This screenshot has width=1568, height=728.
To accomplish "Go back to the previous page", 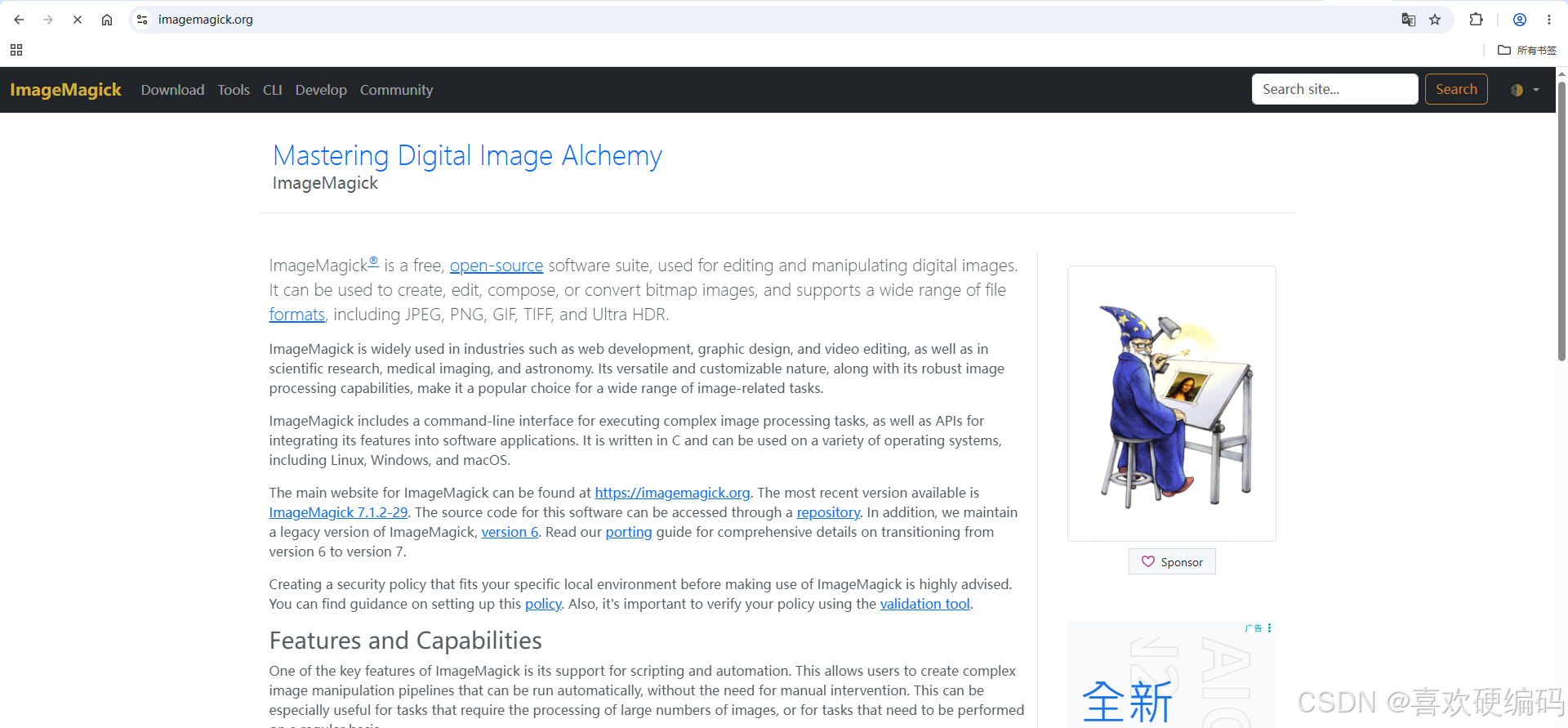I will [19, 20].
